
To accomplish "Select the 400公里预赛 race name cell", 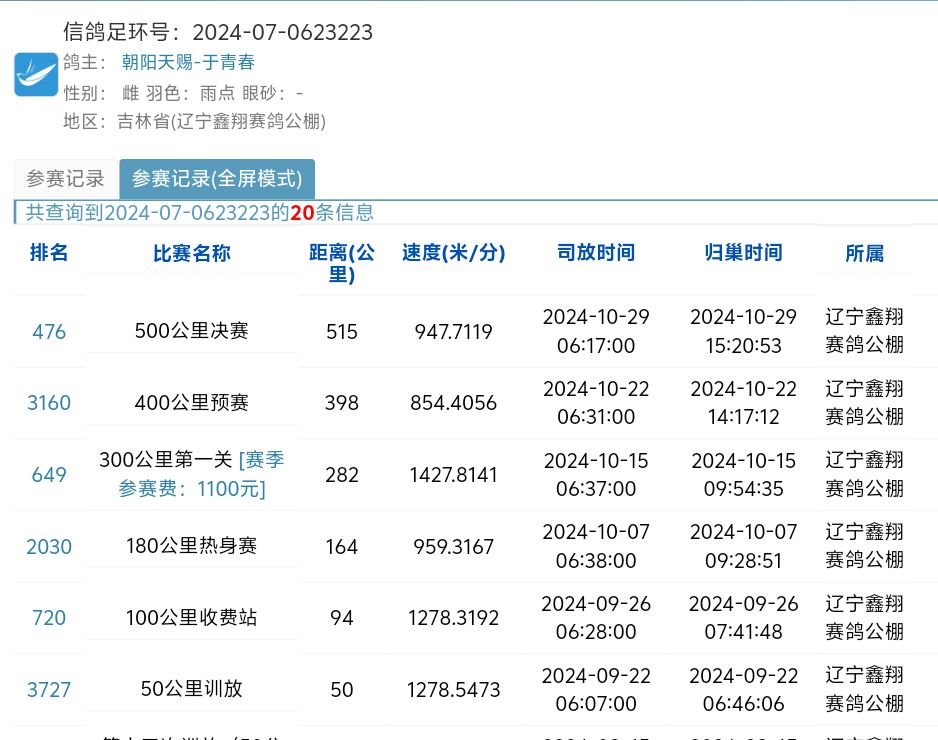I will [192, 403].
